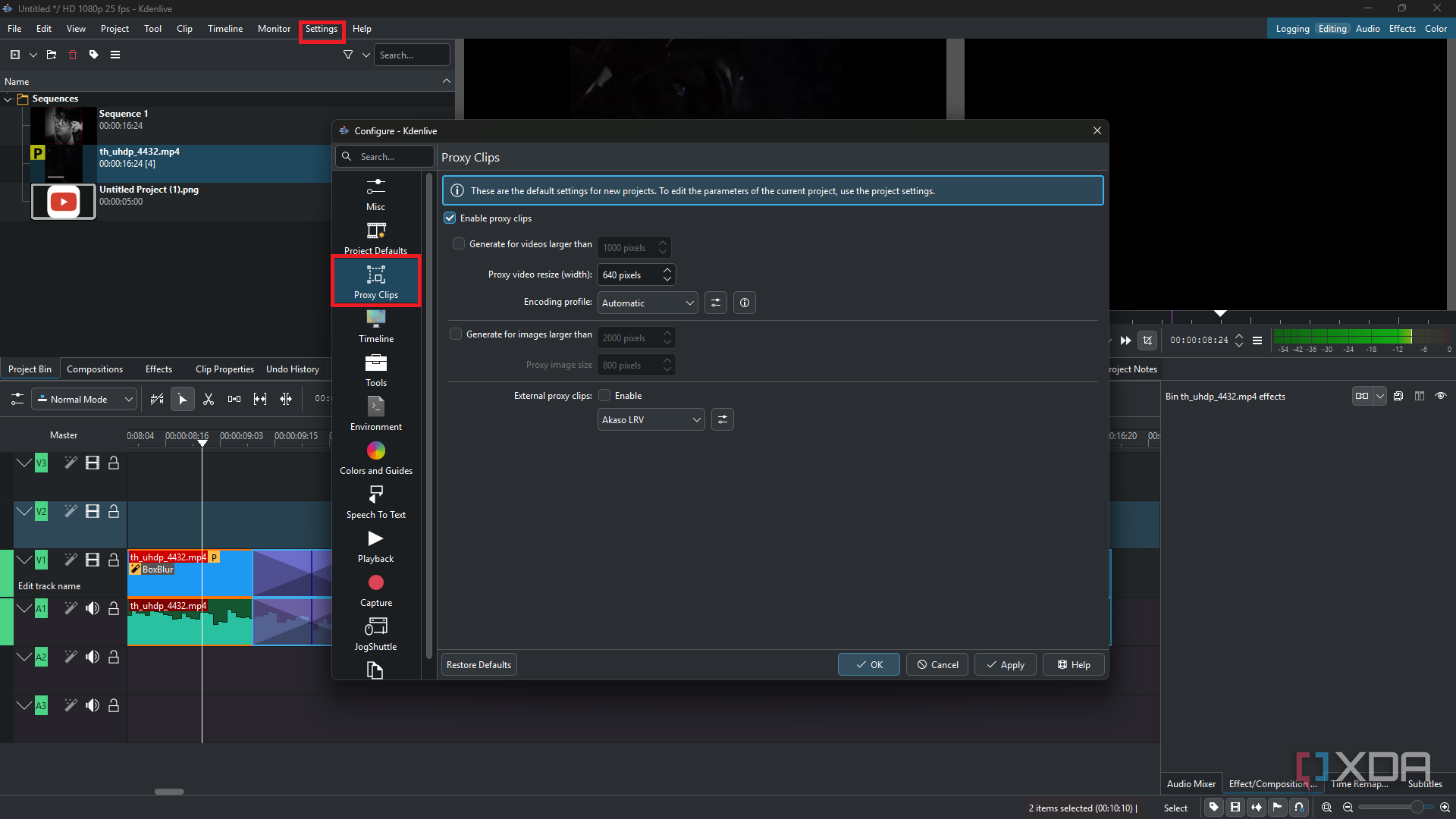
Task: Switch to the Audio Mixer tab
Action: coord(1191,783)
